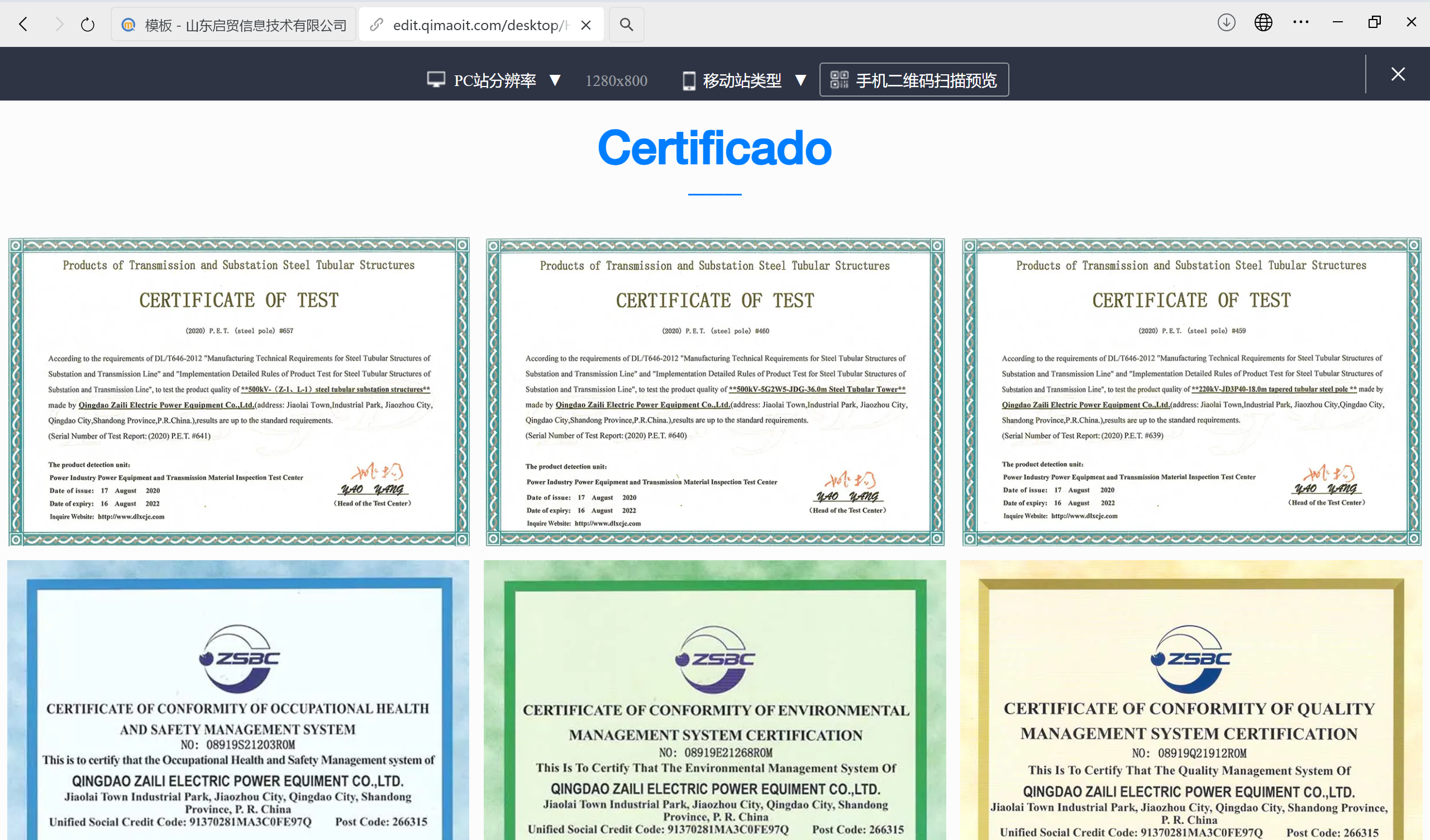Open the downloads icon

pyautogui.click(x=1226, y=23)
